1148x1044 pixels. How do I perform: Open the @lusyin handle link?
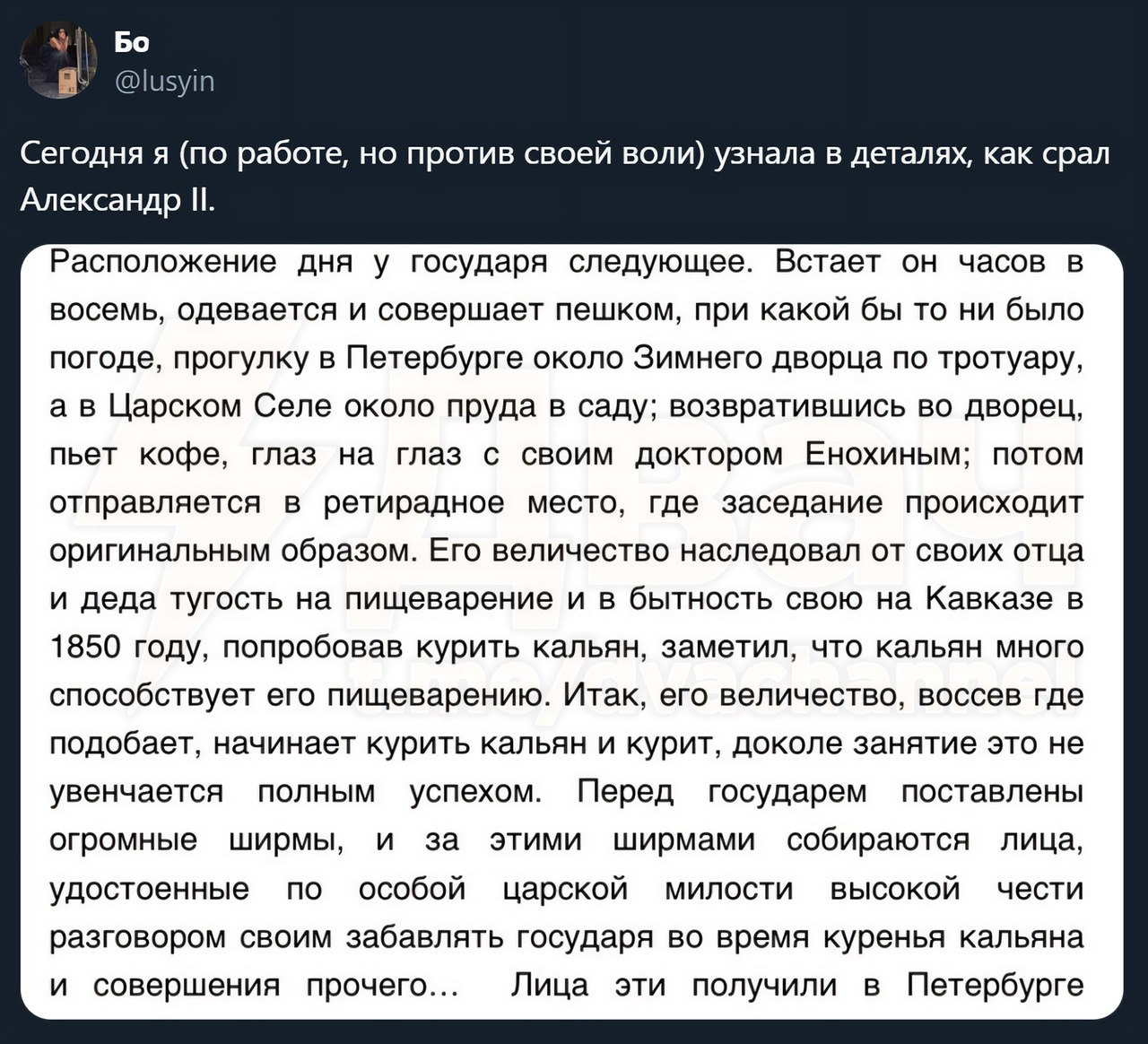coord(164,82)
